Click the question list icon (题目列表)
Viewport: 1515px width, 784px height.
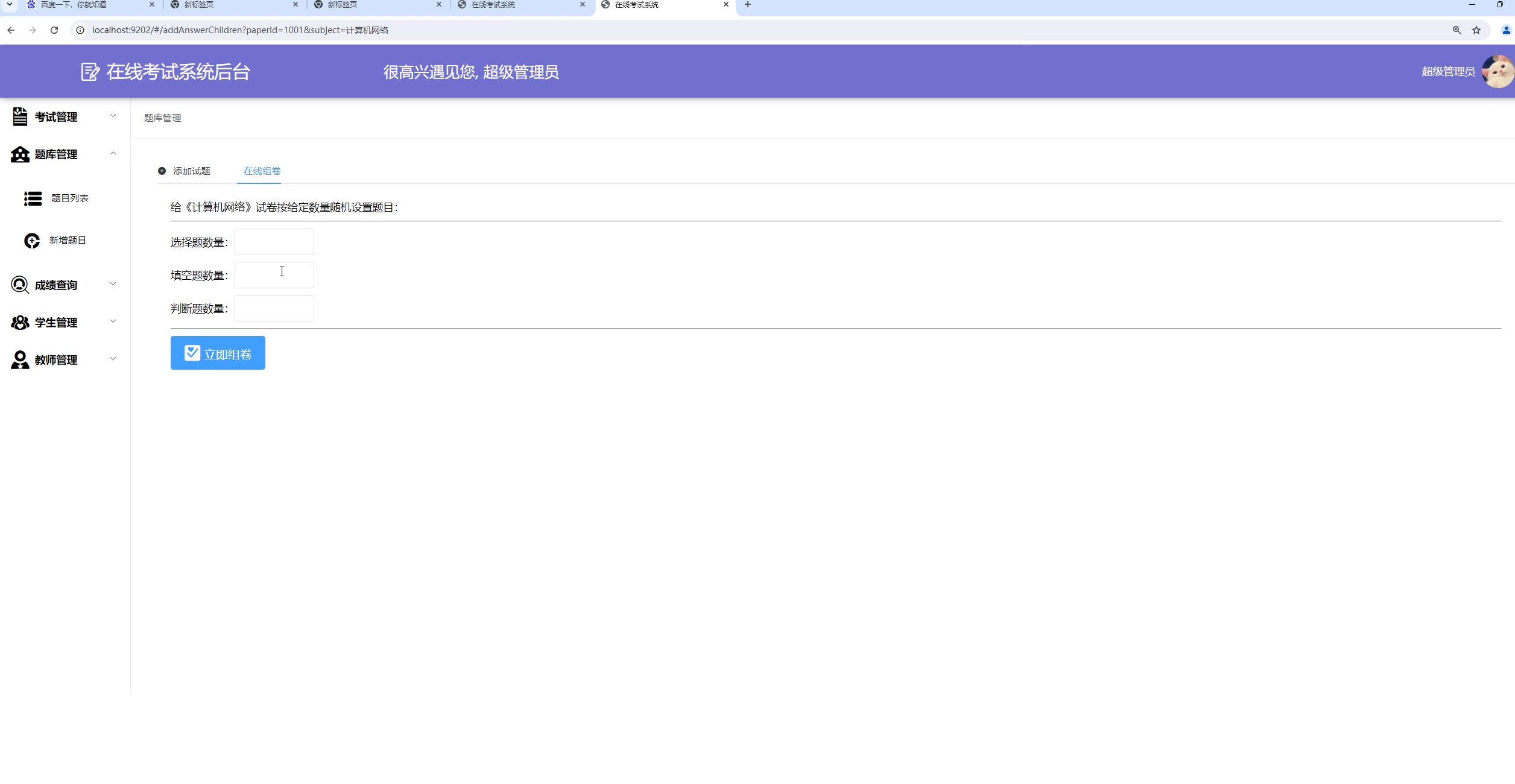click(33, 198)
